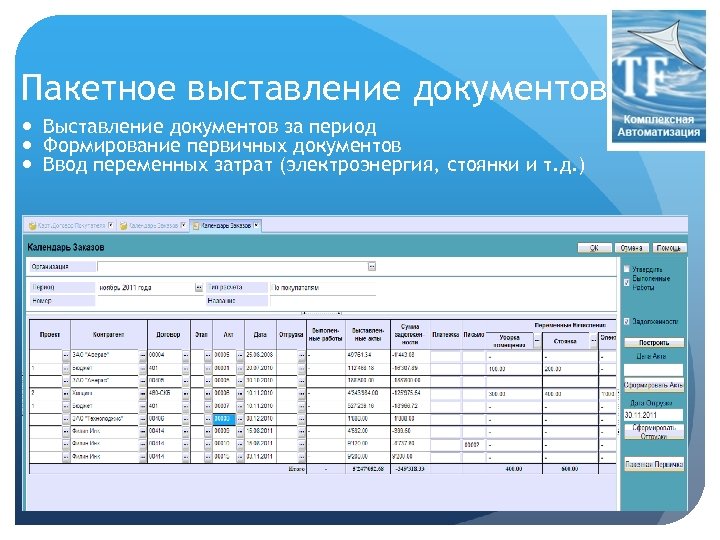Open Отгрузка lookup in 30.12.2010 row
Screen dimensions: 720x540
301,419
